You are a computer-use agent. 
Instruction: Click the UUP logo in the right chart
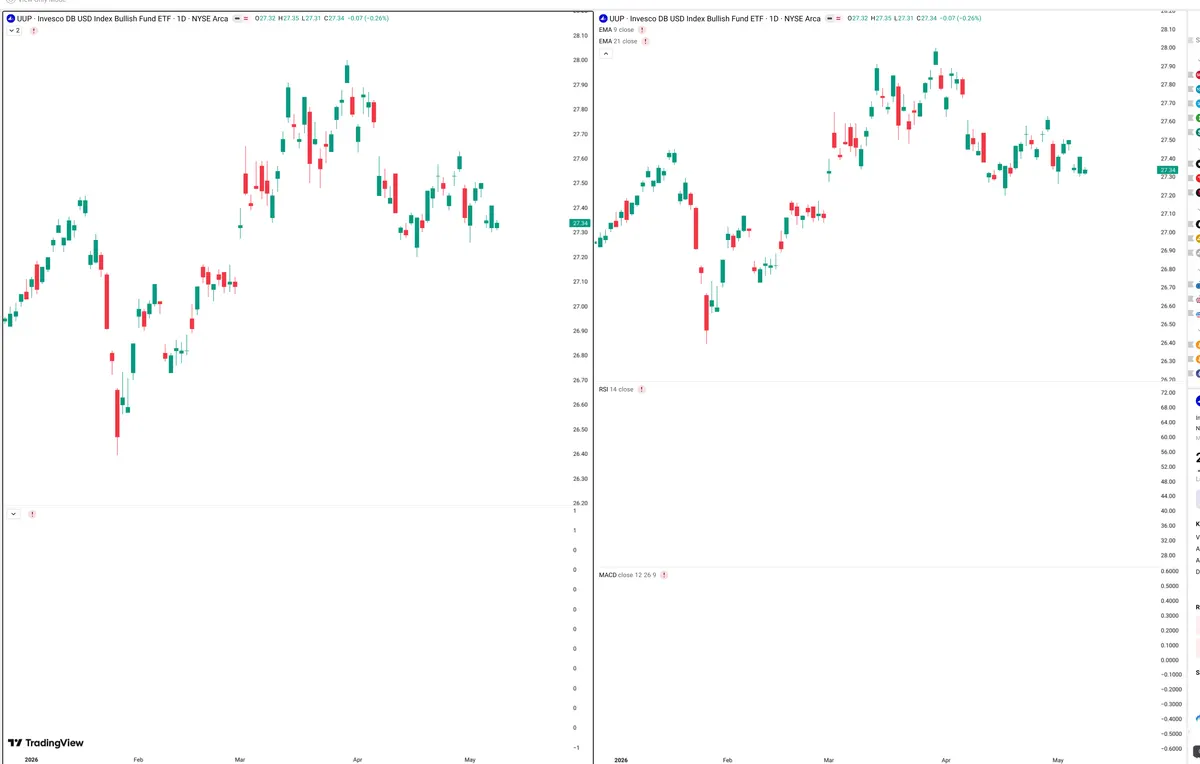(x=602, y=18)
